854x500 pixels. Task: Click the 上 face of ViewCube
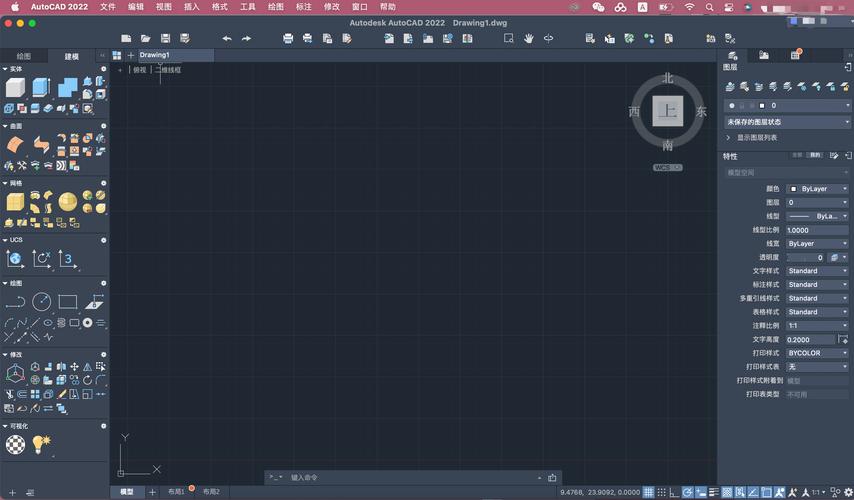[x=668, y=111]
